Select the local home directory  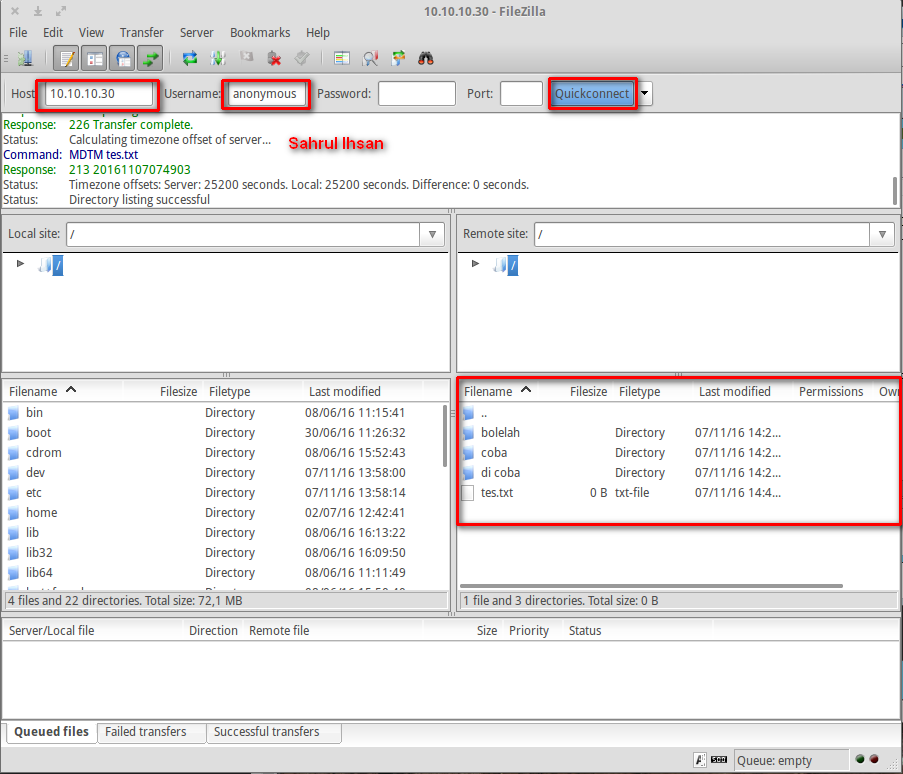(223, 513)
